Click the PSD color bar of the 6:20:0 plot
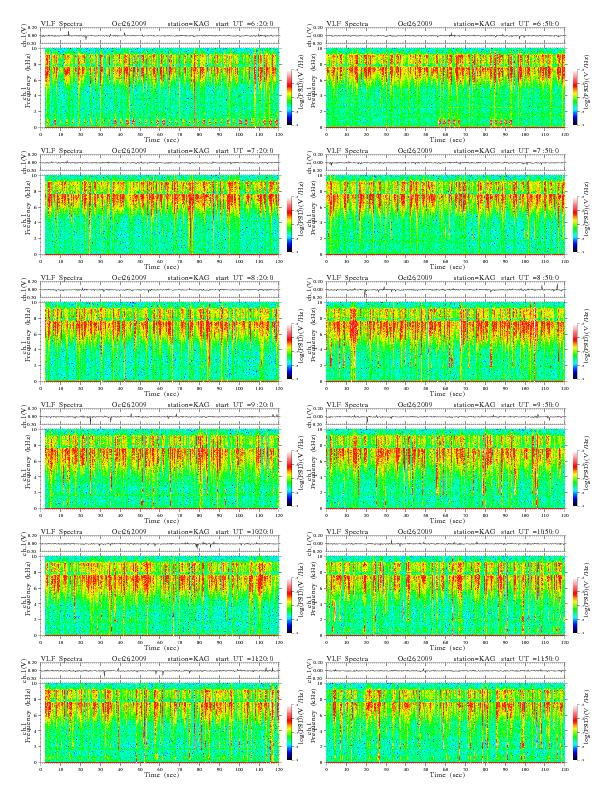This screenshot has height=792, width=612. (x=289, y=97)
